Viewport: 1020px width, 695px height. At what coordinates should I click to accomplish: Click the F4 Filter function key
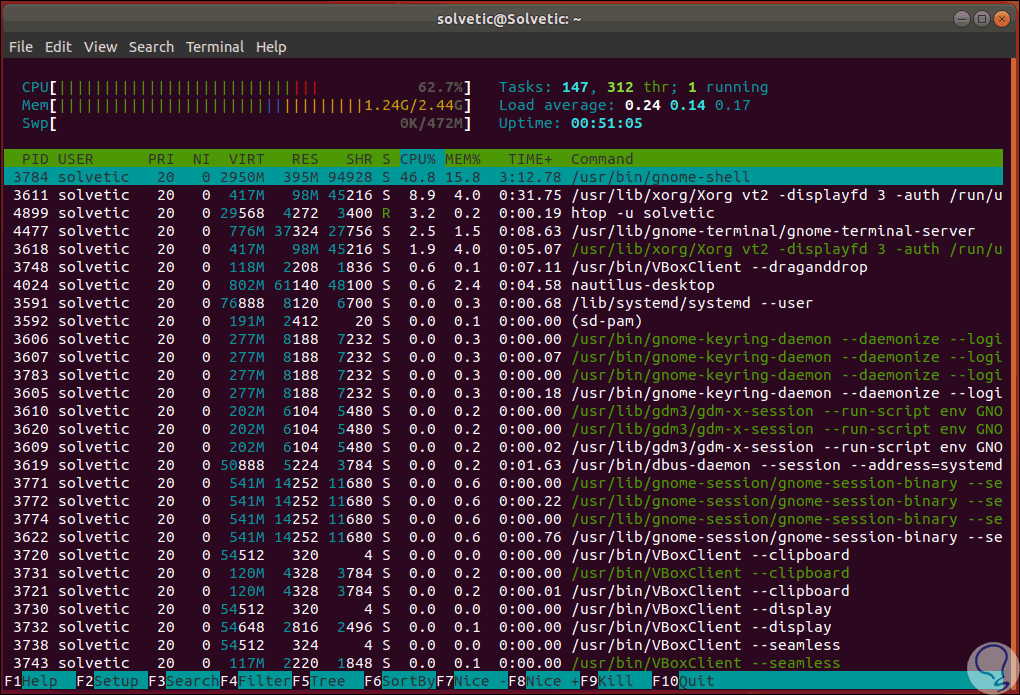tap(256, 681)
